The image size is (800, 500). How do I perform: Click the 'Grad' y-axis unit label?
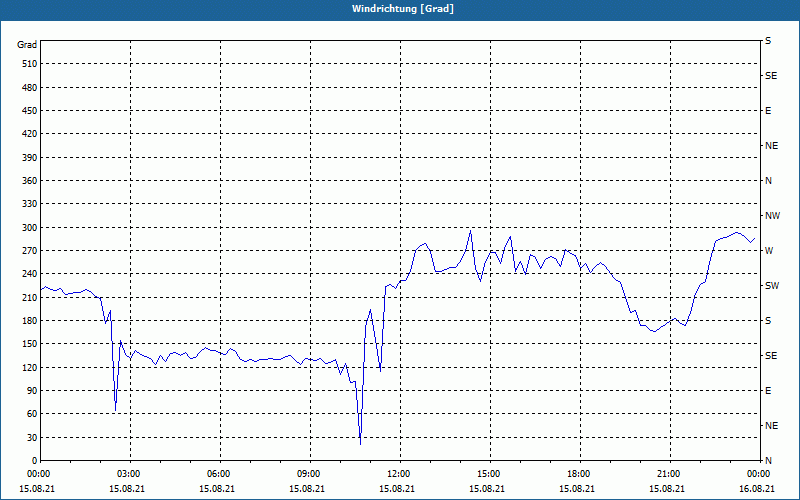27,45
